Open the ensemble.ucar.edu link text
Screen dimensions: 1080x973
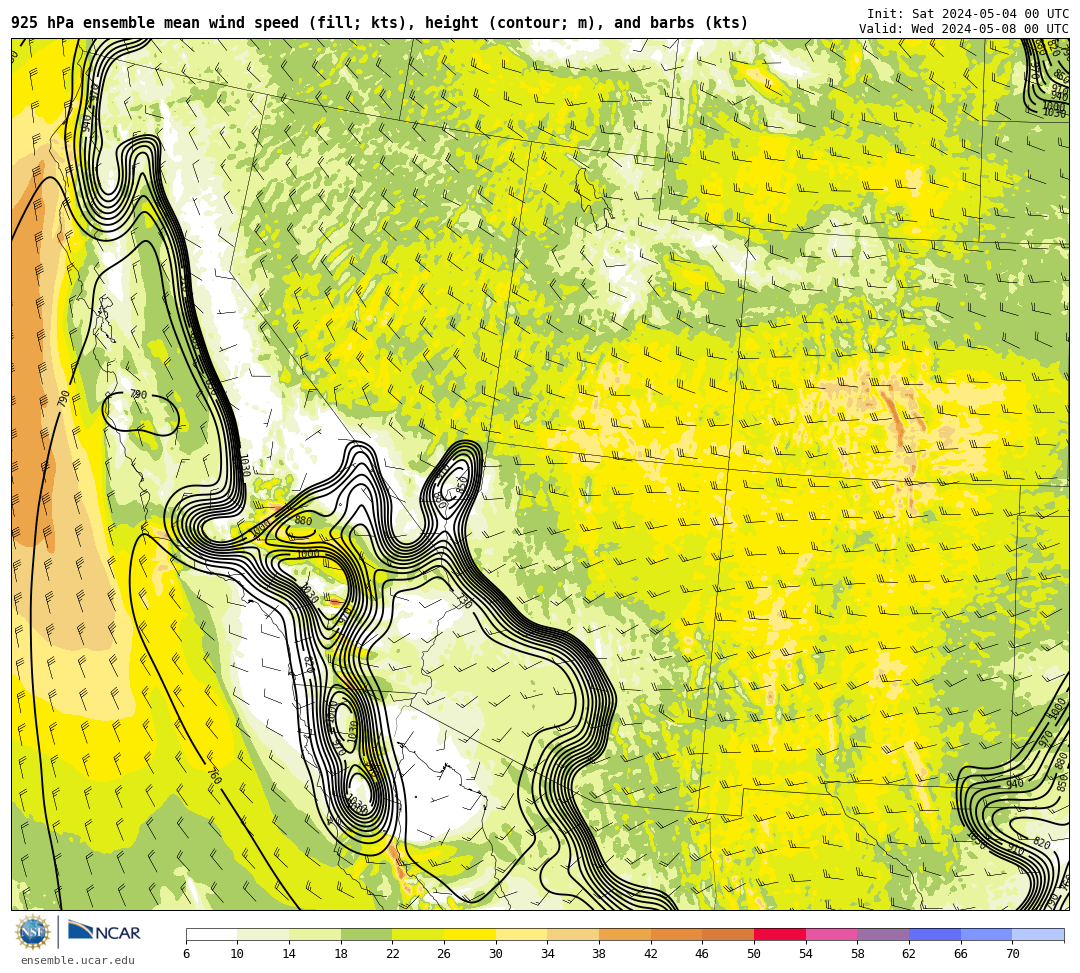click(78, 960)
